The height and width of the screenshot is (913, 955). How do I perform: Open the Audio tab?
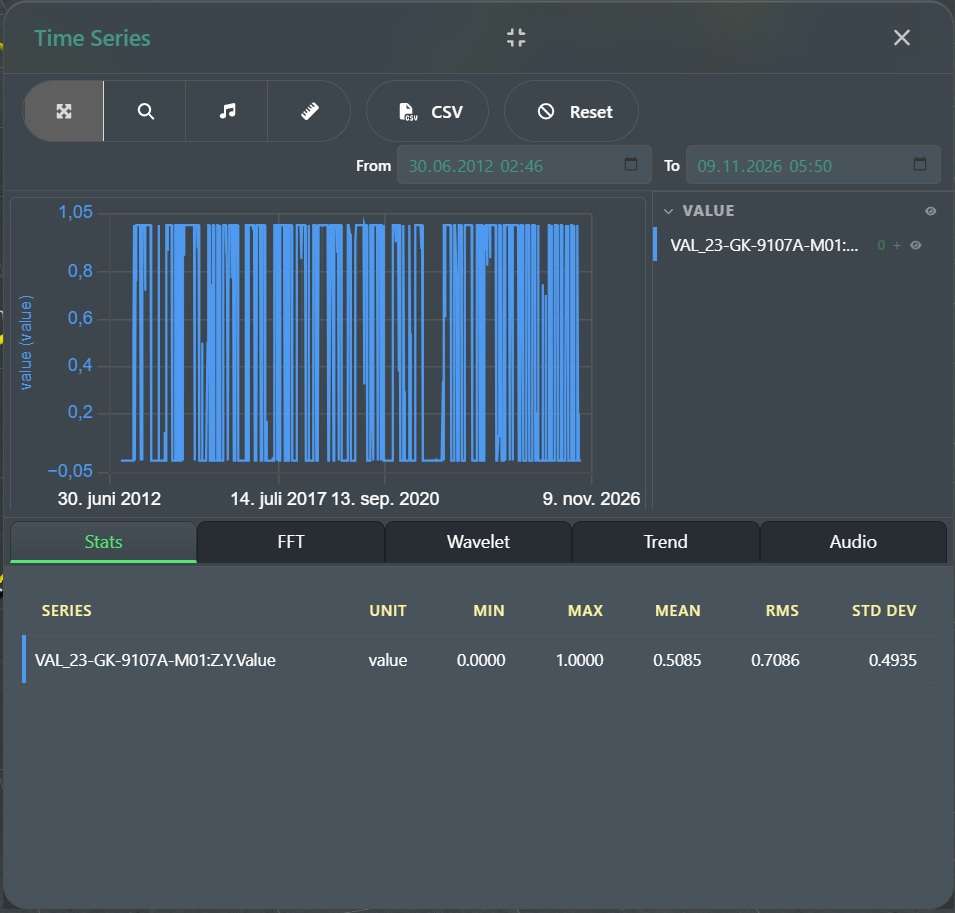click(853, 541)
